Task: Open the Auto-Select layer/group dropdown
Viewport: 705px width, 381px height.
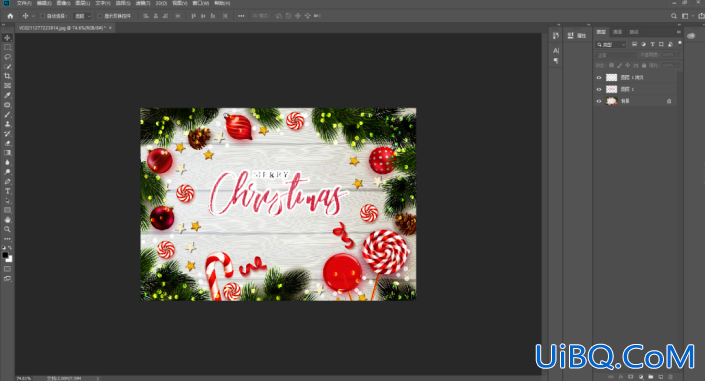Action: [x=82, y=16]
